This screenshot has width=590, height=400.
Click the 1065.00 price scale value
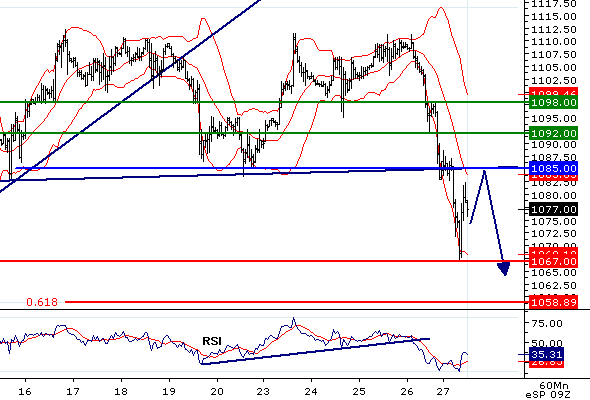coord(553,273)
